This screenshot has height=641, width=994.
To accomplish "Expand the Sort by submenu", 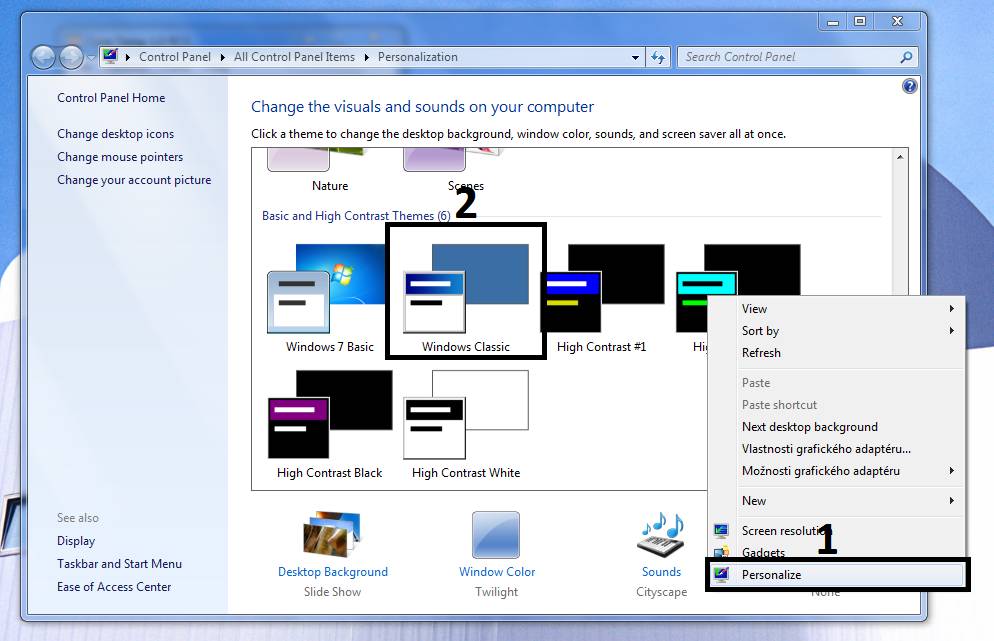I will [836, 331].
